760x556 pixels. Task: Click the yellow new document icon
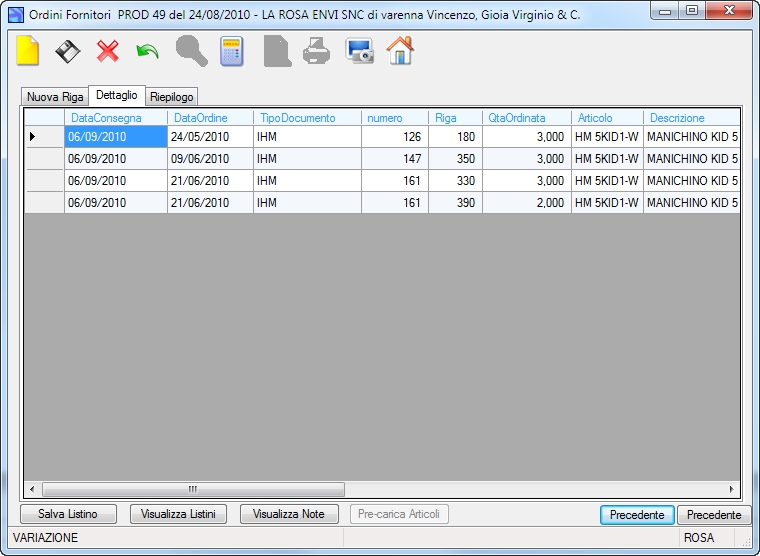(x=28, y=50)
